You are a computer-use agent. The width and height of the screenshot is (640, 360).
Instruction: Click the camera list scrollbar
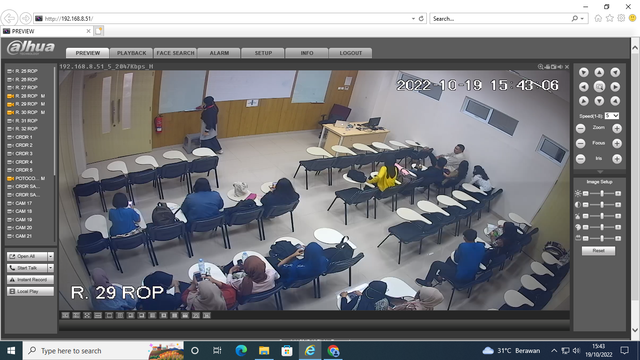55,122
